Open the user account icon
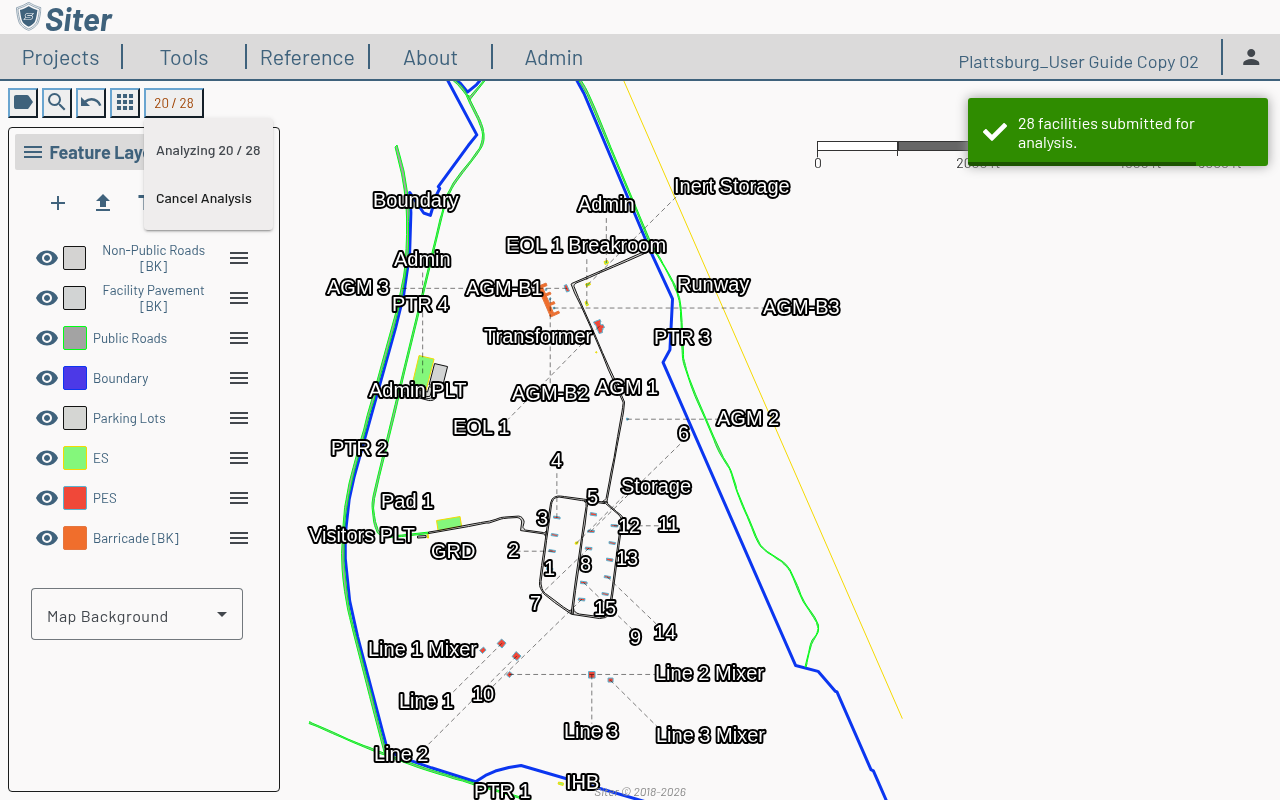This screenshot has width=1280, height=800. [x=1251, y=57]
